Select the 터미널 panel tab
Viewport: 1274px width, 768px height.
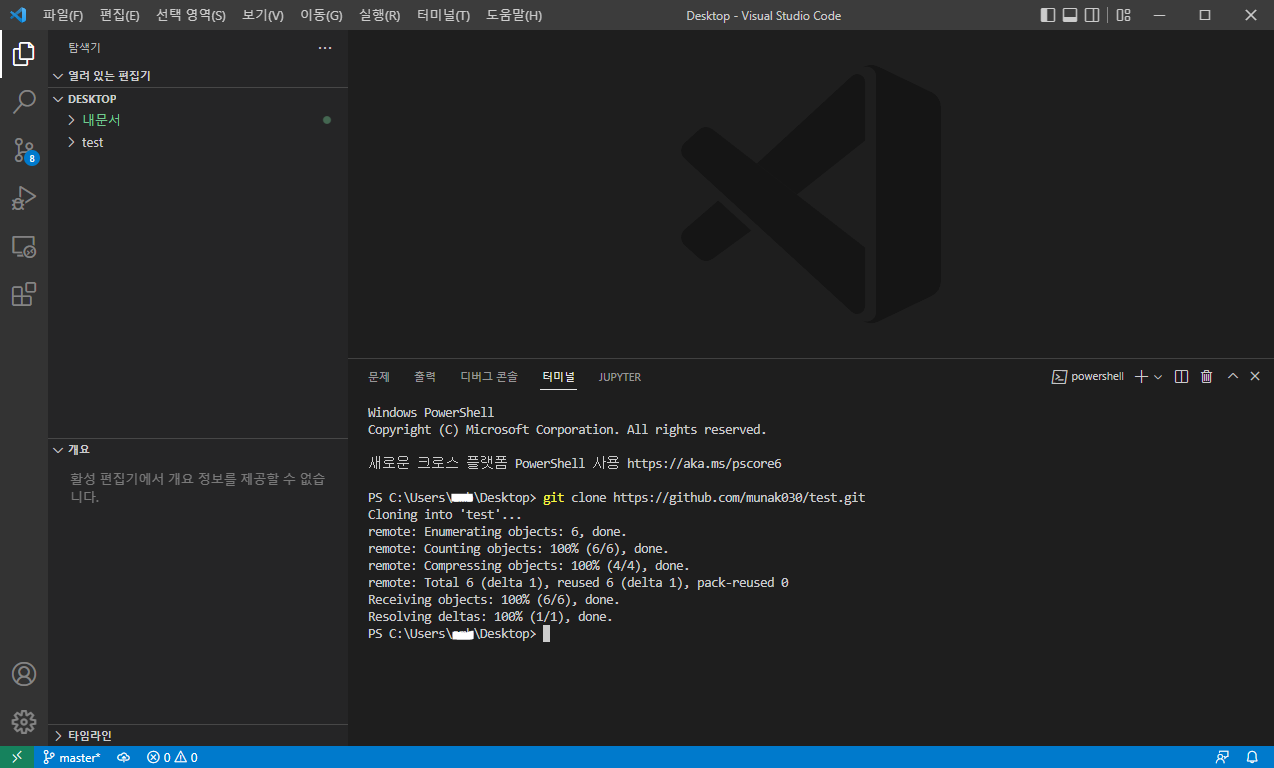(559, 377)
